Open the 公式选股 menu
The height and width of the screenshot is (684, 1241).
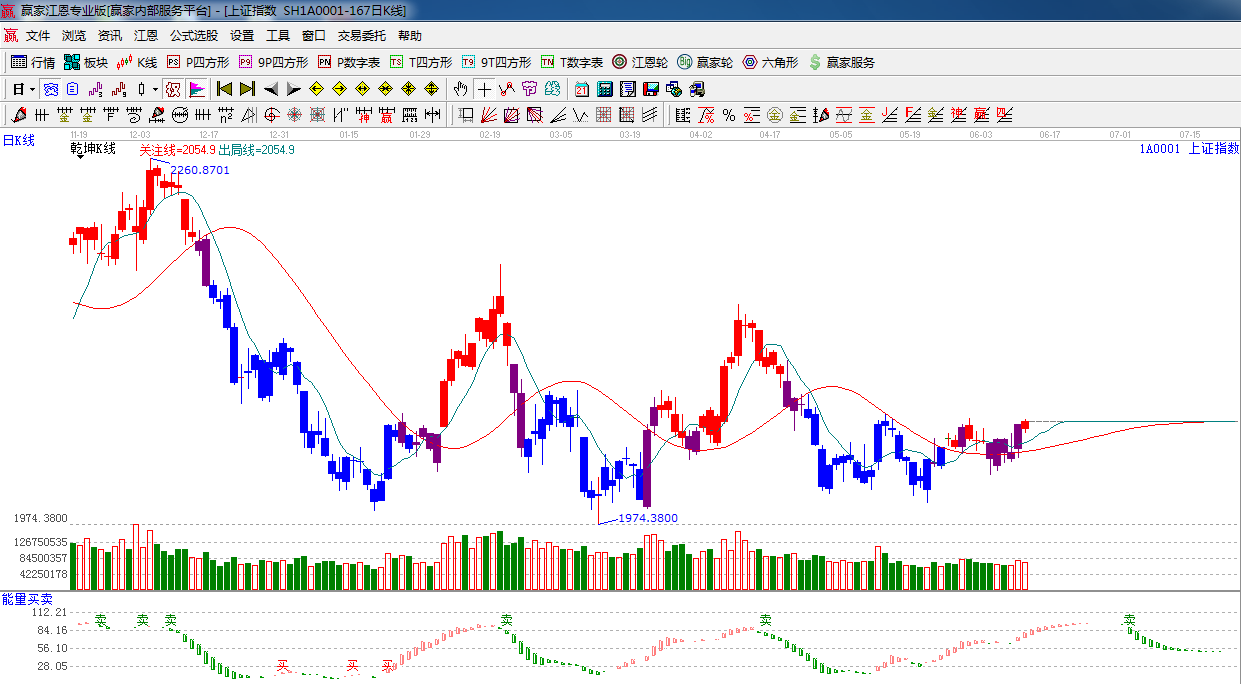(193, 35)
